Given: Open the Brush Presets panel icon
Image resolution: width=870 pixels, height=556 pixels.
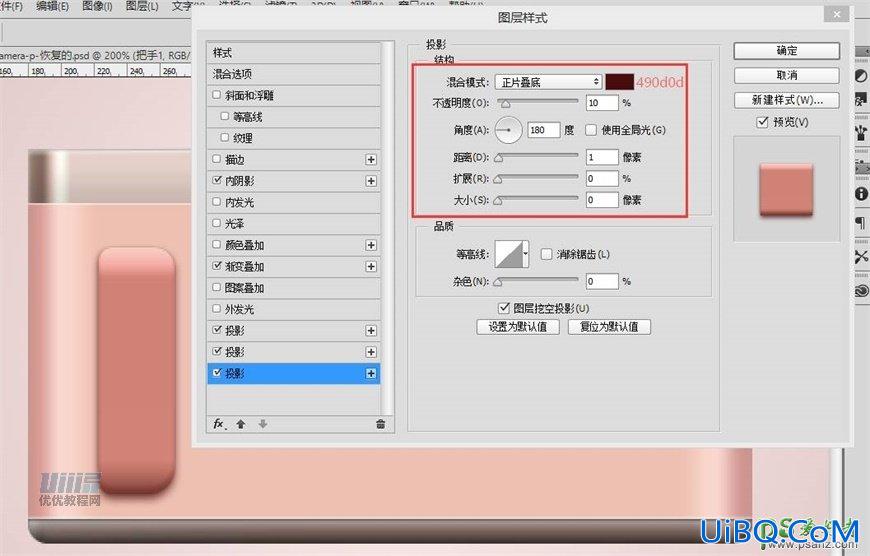Looking at the screenshot, I should pos(861,132).
